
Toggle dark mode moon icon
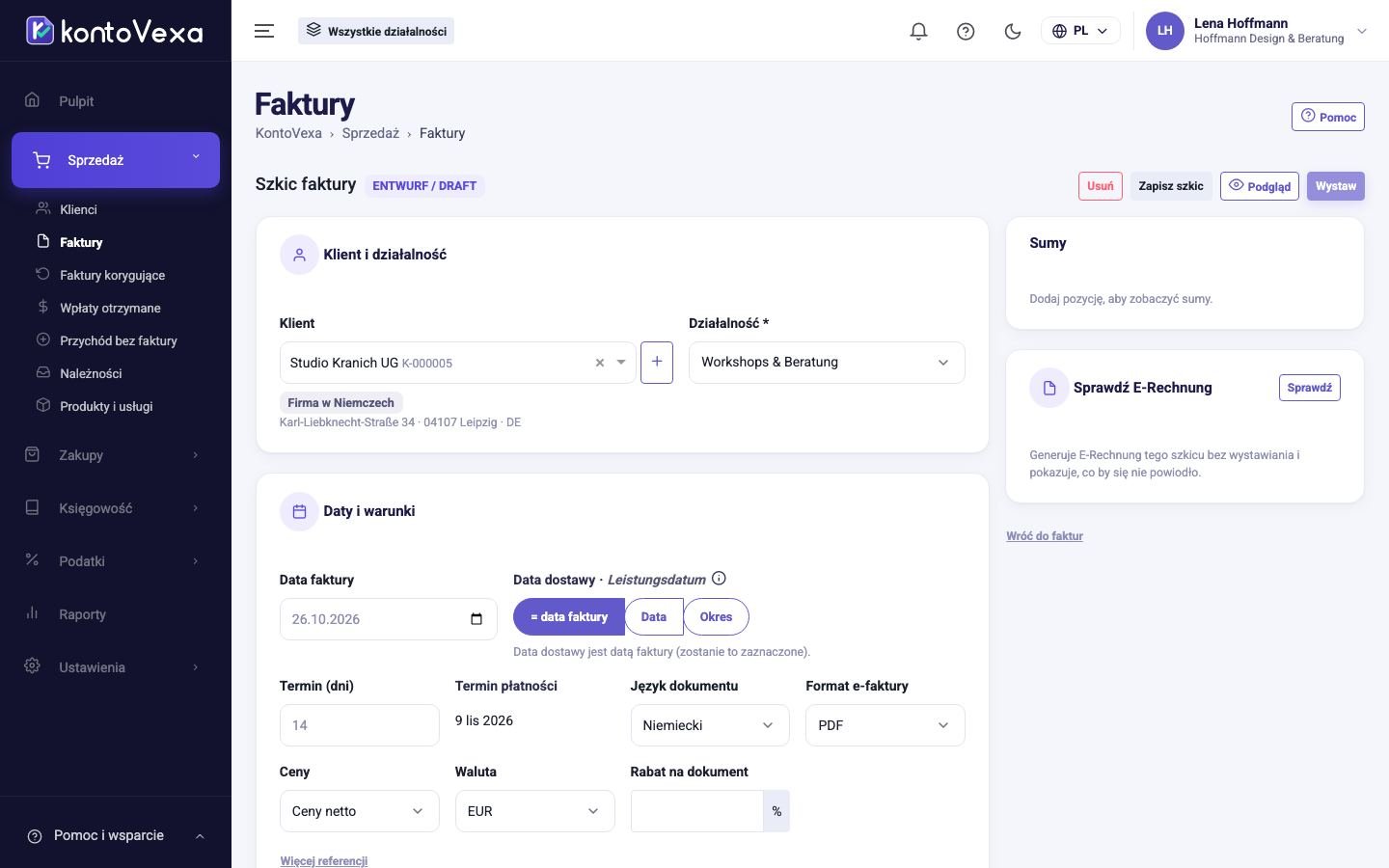pyautogui.click(x=1012, y=31)
